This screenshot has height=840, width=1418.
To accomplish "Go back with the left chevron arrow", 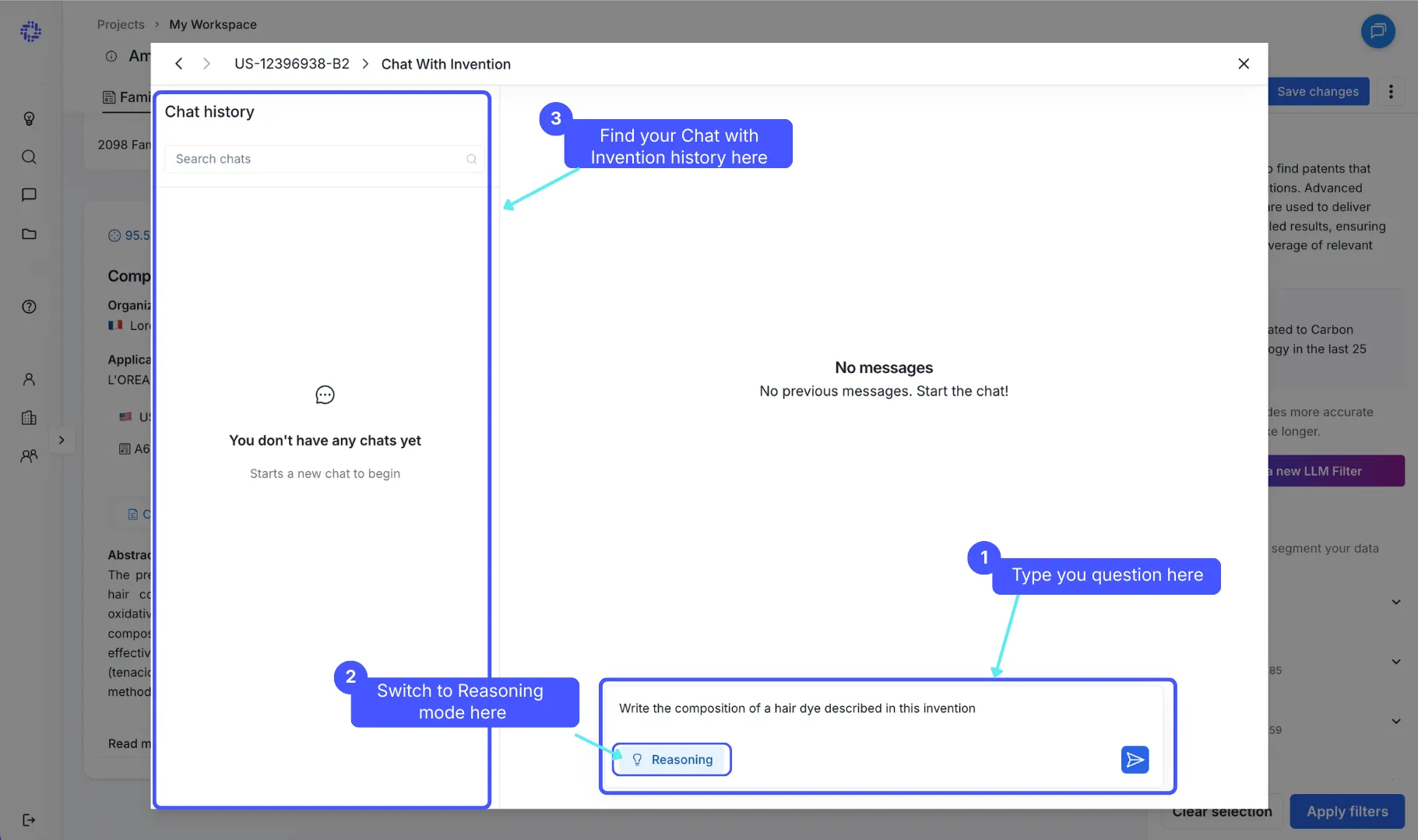I will (x=178, y=64).
